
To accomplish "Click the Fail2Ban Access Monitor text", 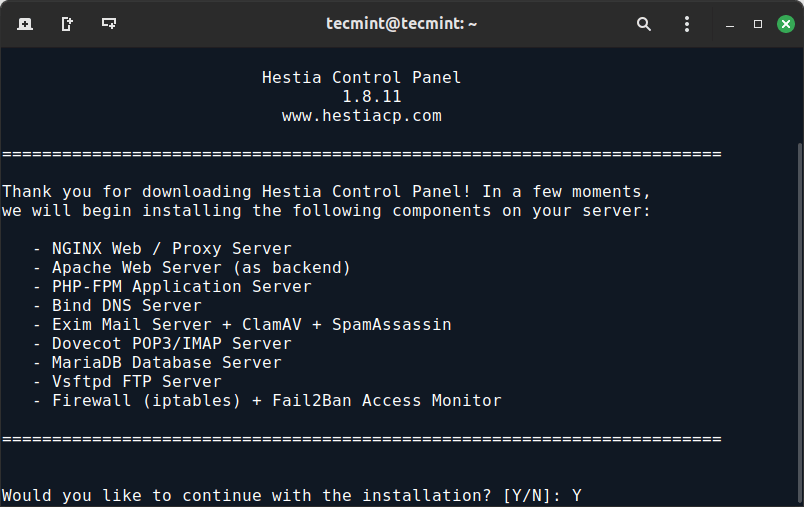I will click(x=387, y=400).
